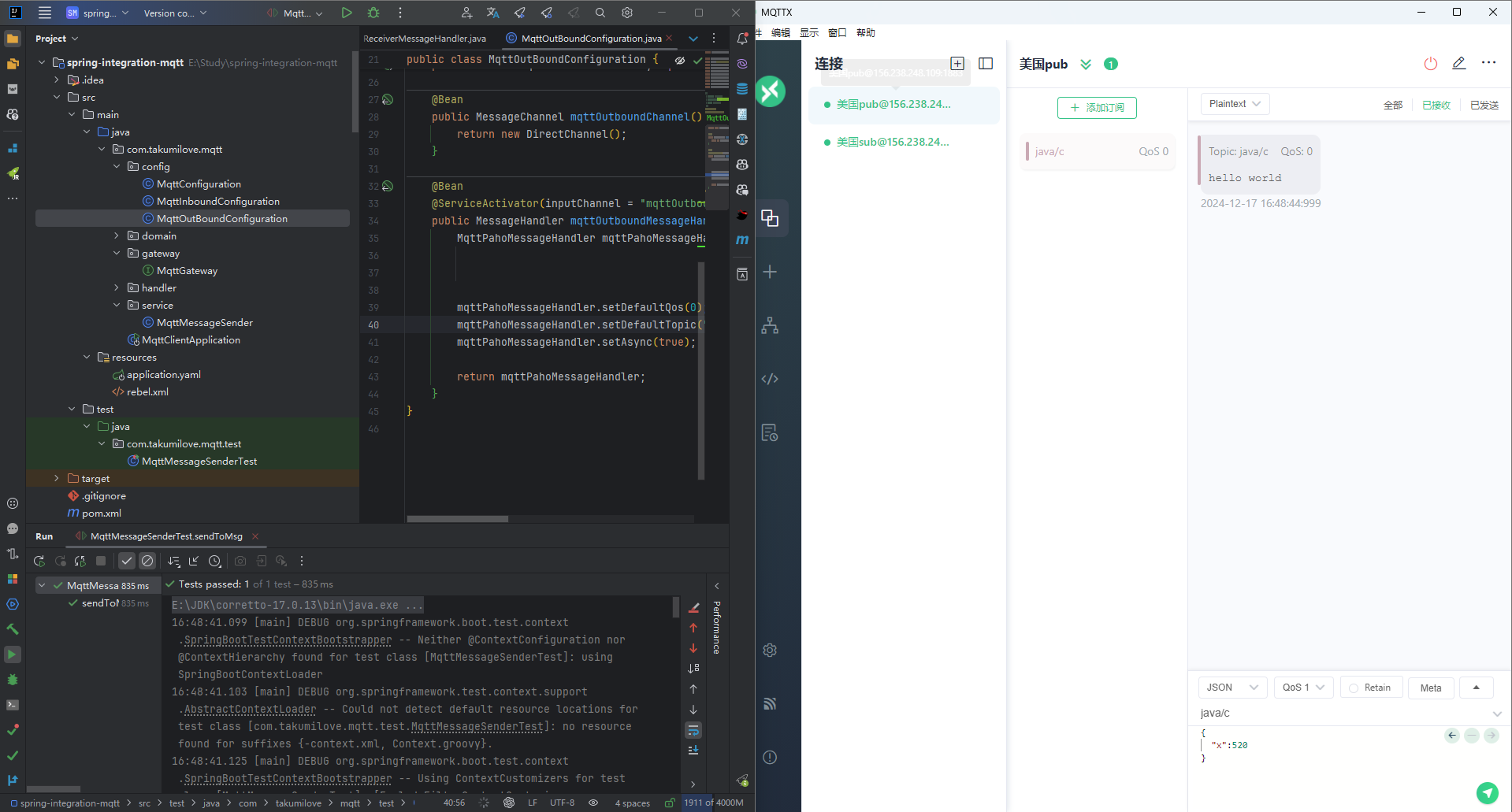This screenshot has width=1512, height=812.
Task: Open the 窗口 menu in MQTTX
Action: click(x=837, y=32)
